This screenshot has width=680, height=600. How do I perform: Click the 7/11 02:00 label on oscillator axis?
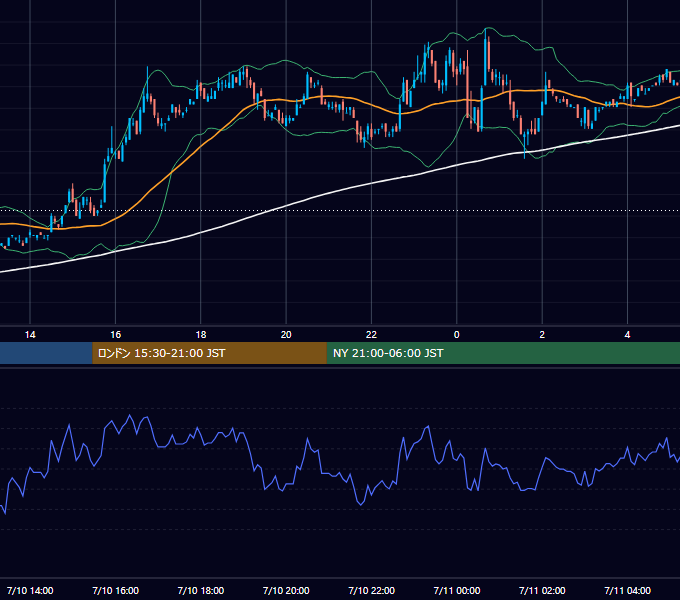click(542, 590)
